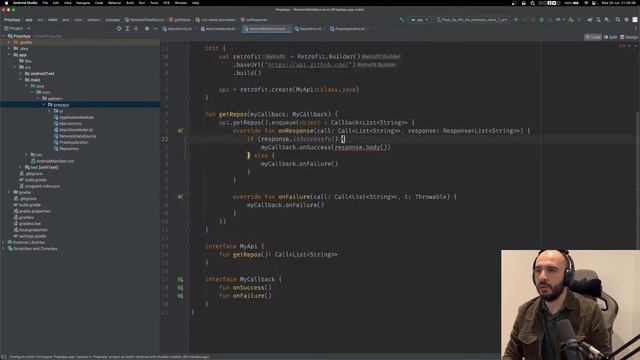Click implemented gutter icon beside interface MyCallback
Image resolution: width=640 pixels, height=360 pixels.
(180, 279)
